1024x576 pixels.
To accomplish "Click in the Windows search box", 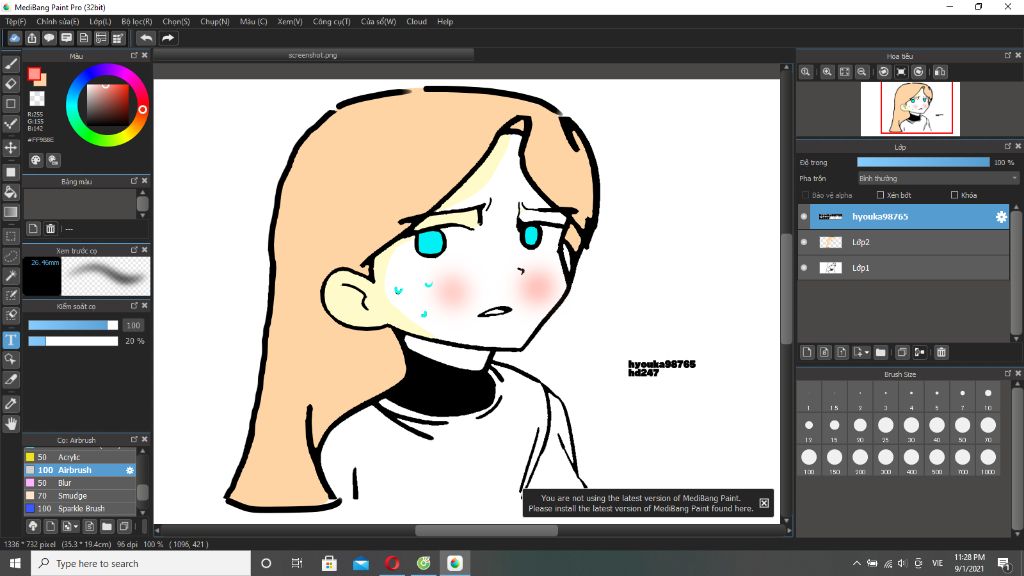I will click(x=140, y=563).
